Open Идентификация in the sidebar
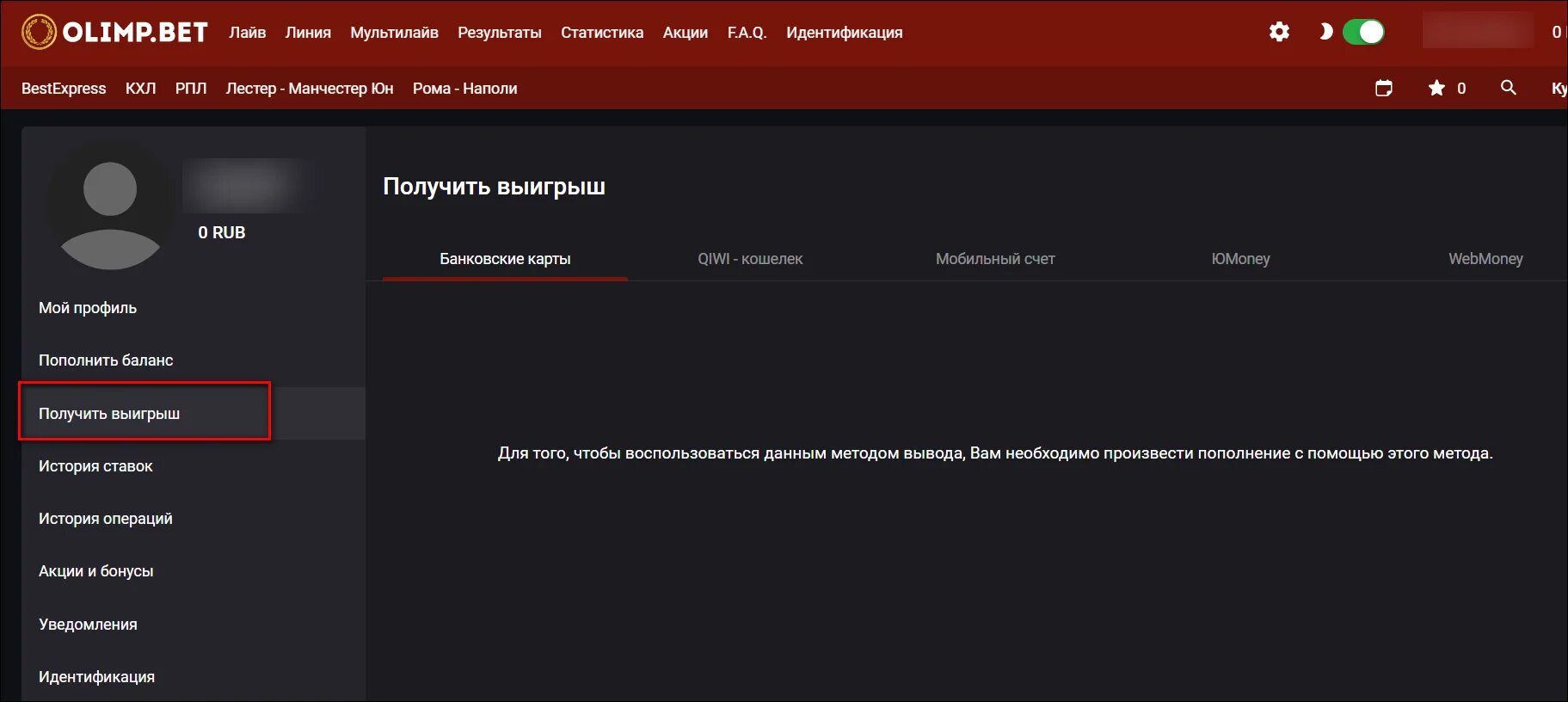Screen dimensions: 1568x702 194,677
